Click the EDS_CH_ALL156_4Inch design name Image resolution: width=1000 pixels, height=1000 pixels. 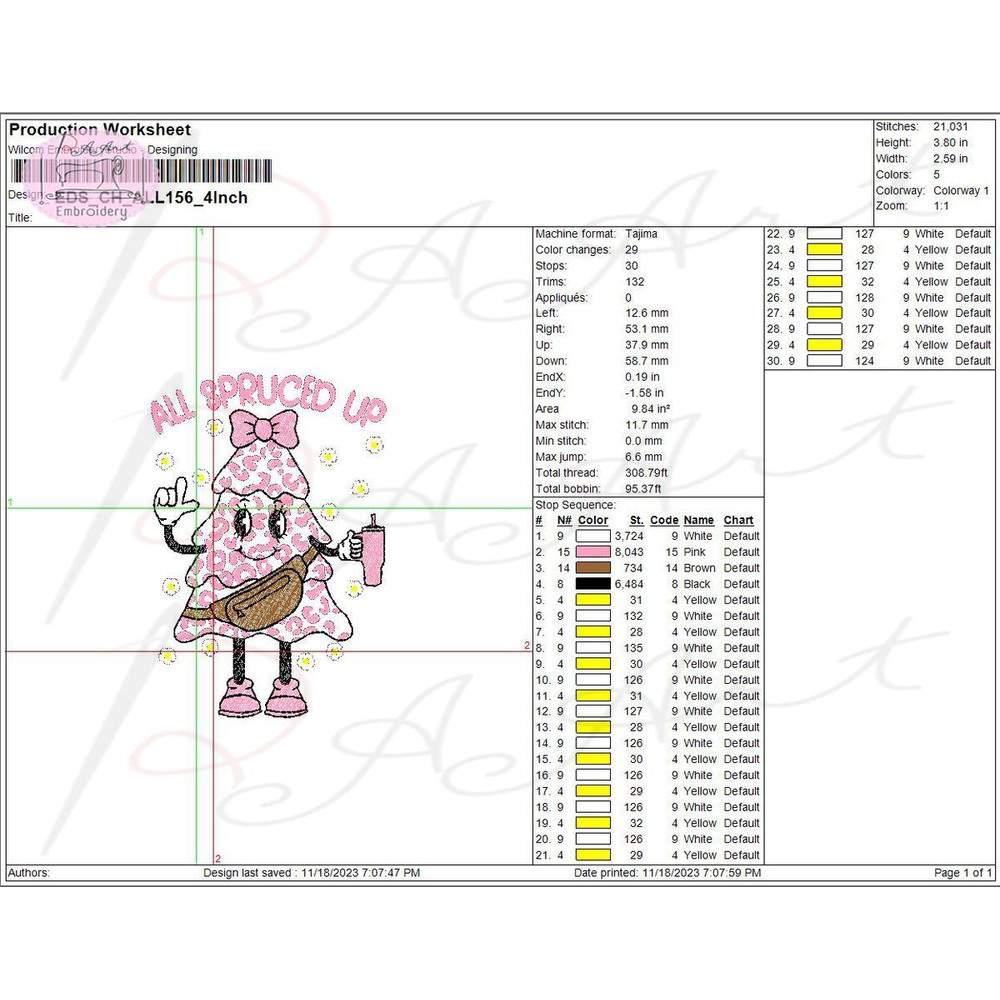click(150, 198)
